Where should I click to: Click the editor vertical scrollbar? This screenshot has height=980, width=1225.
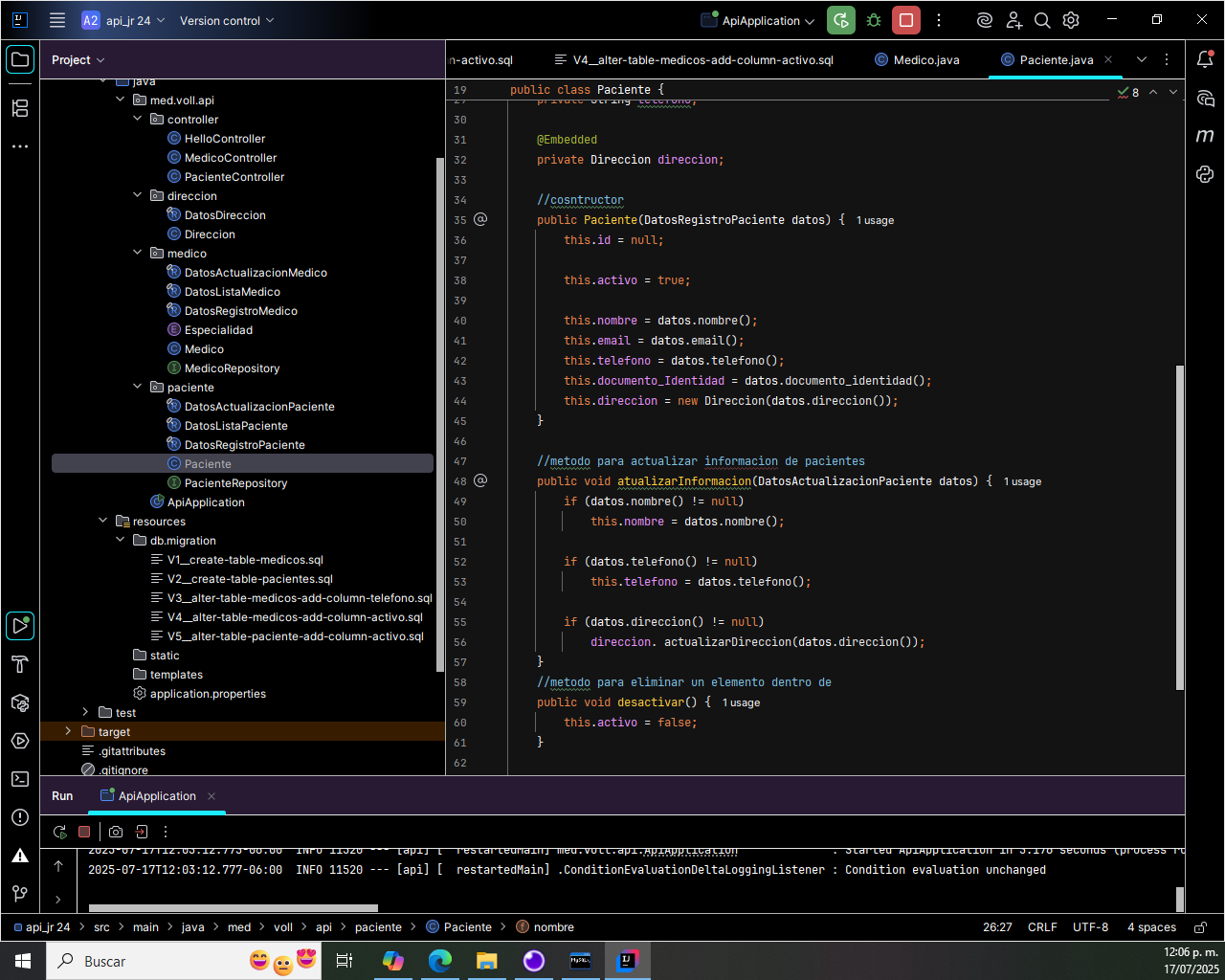[1180, 526]
